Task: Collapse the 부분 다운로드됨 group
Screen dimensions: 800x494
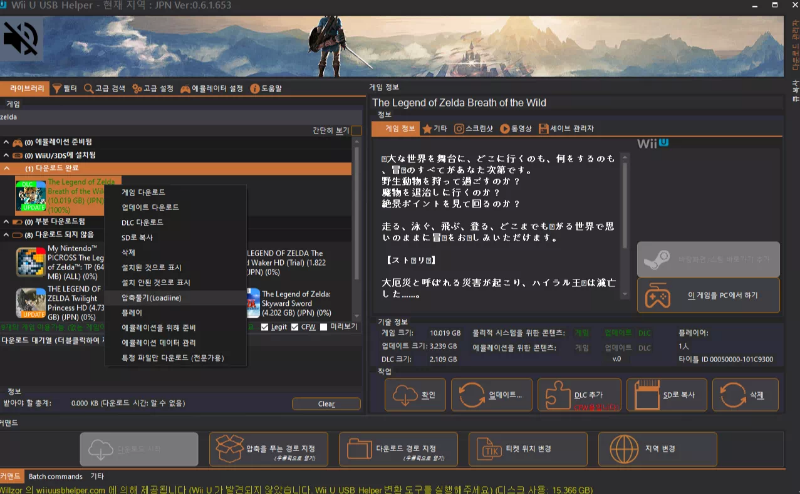Action: 6,222
